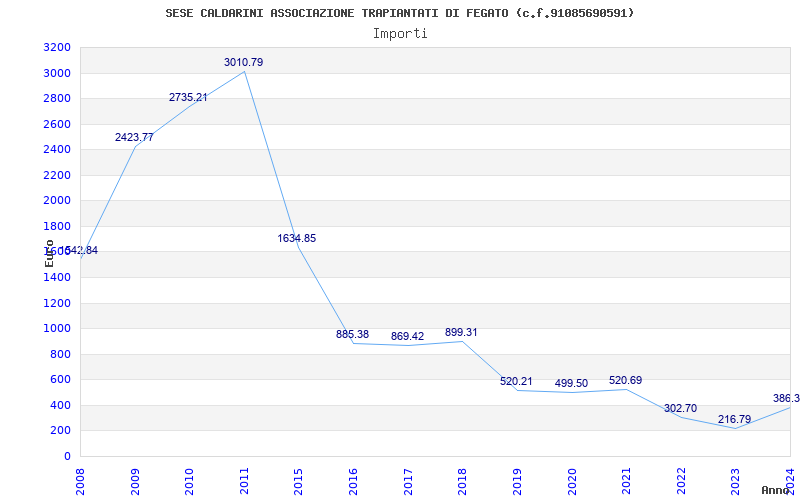The width and height of the screenshot is (800, 500).
Task: Click the x-axis year 2016
Action: pos(353,481)
